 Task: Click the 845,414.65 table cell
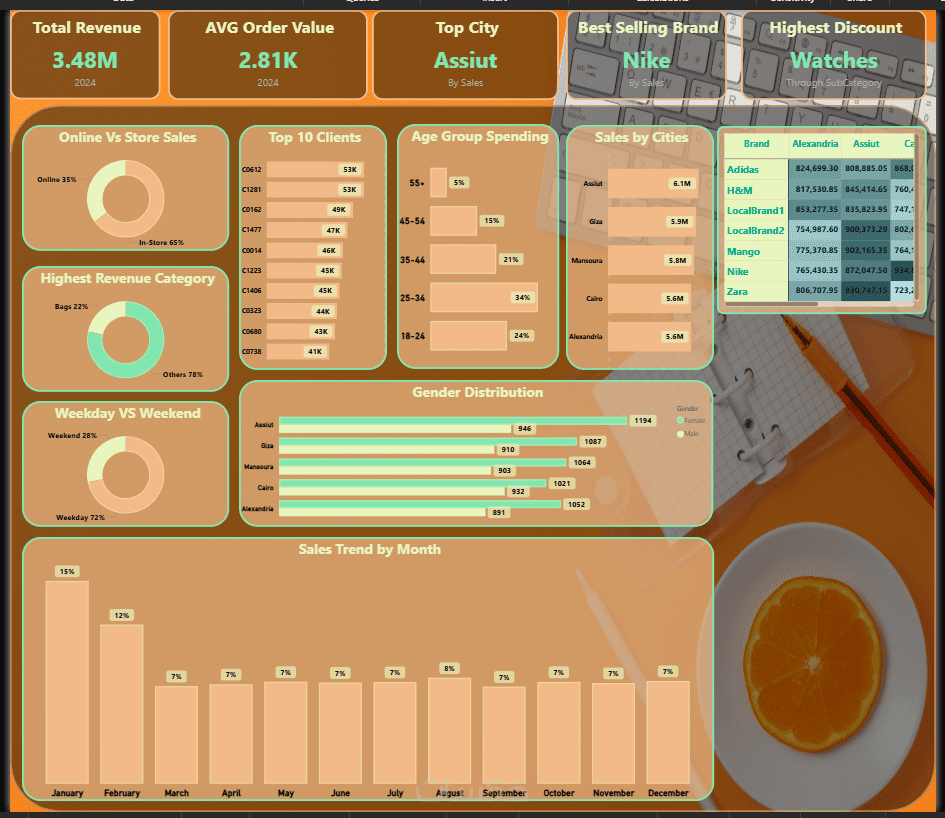(866, 189)
